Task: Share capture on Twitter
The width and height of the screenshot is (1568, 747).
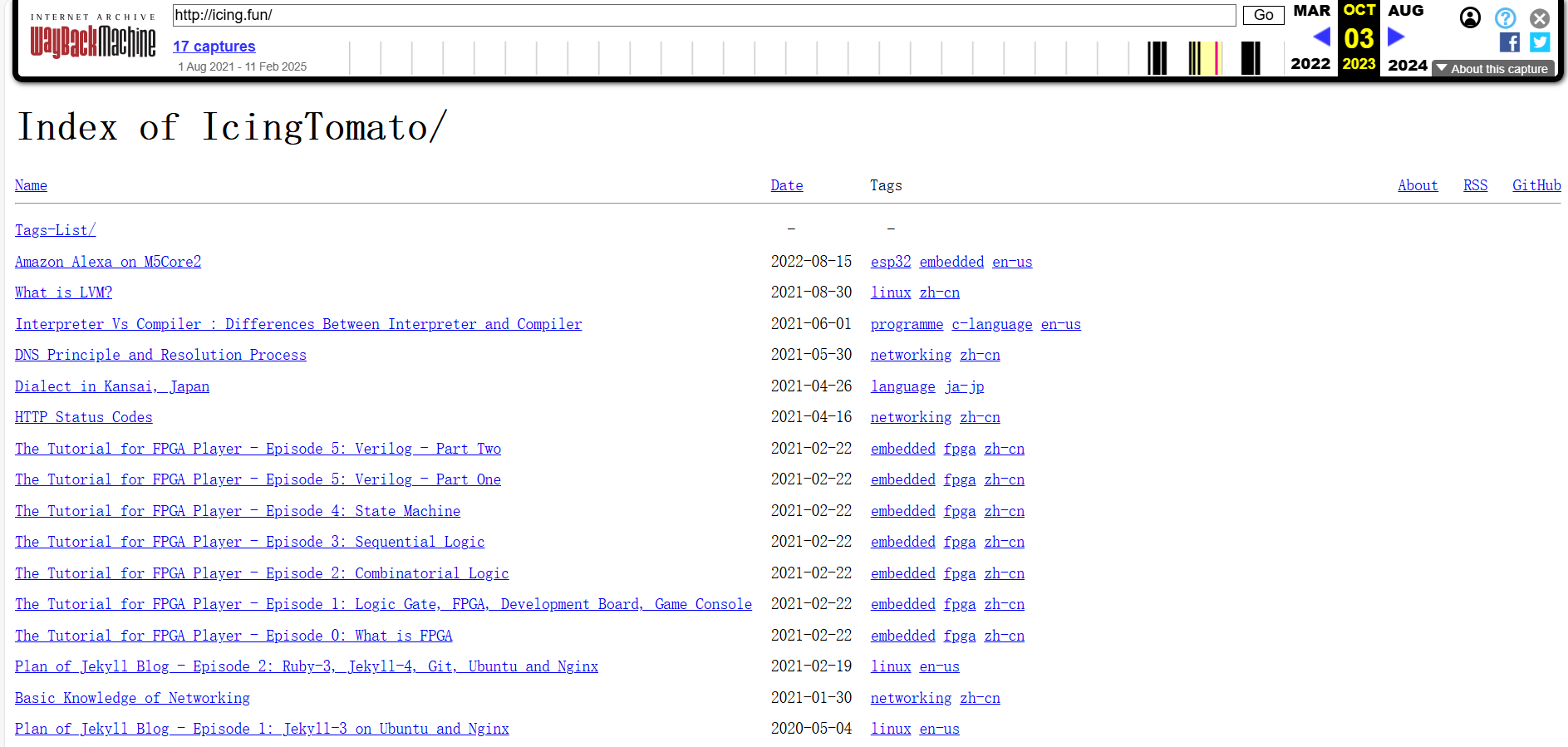Action: coord(1540,42)
